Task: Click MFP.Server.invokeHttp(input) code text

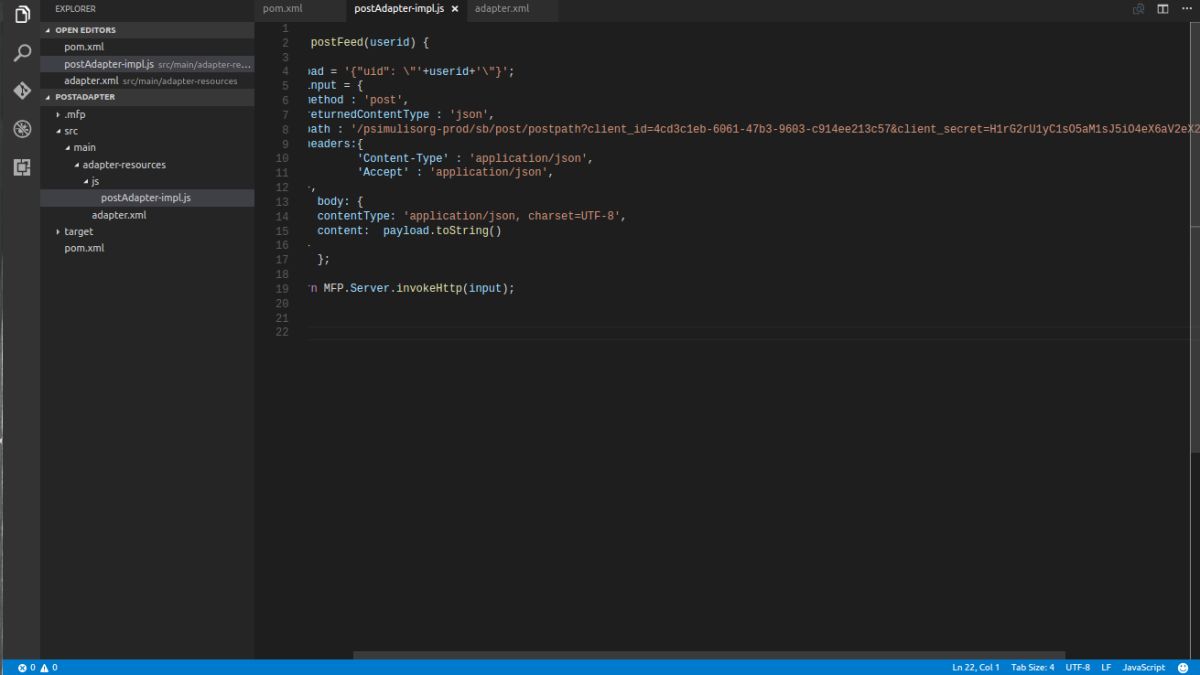Action: tap(417, 288)
